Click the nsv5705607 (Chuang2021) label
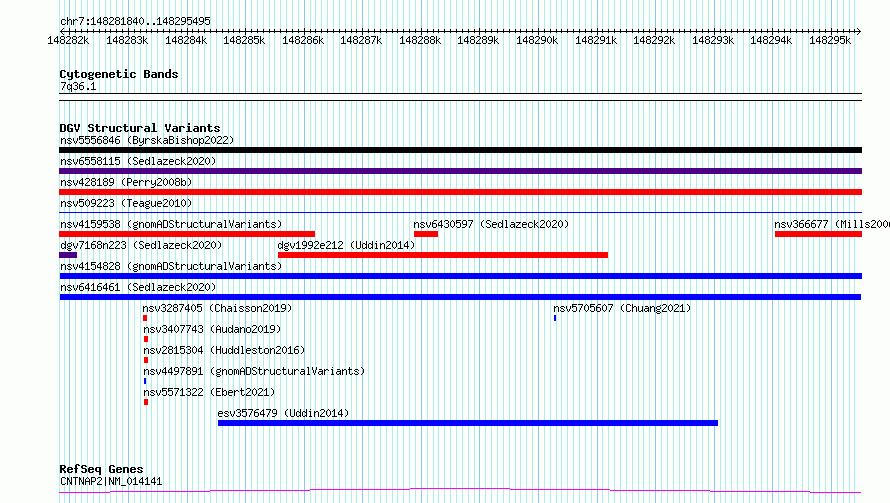The image size is (890, 503). coord(622,308)
